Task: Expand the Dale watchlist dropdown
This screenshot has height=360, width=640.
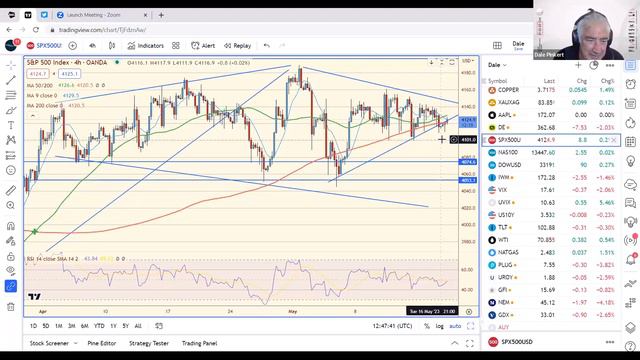Action: pos(497,65)
